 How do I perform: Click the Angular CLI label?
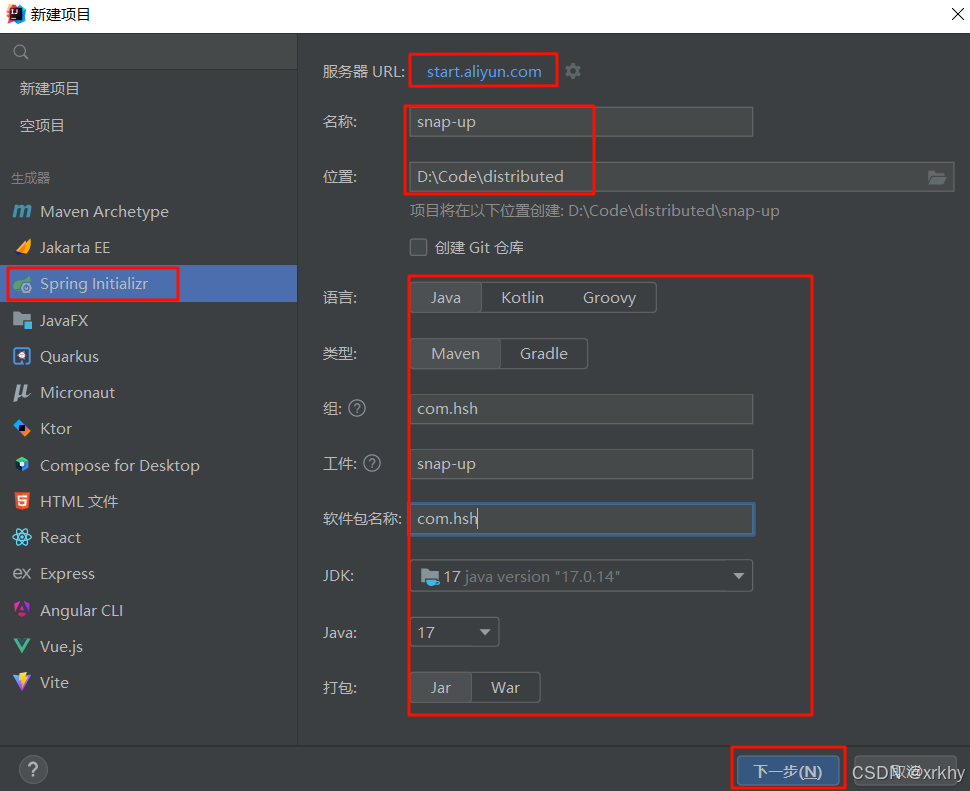coord(82,610)
